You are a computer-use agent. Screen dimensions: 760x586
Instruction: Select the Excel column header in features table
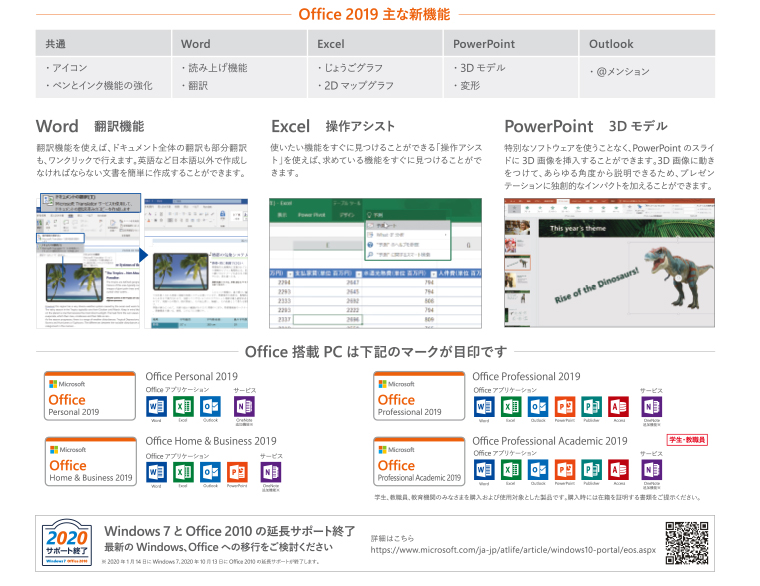pyautogui.click(x=375, y=44)
